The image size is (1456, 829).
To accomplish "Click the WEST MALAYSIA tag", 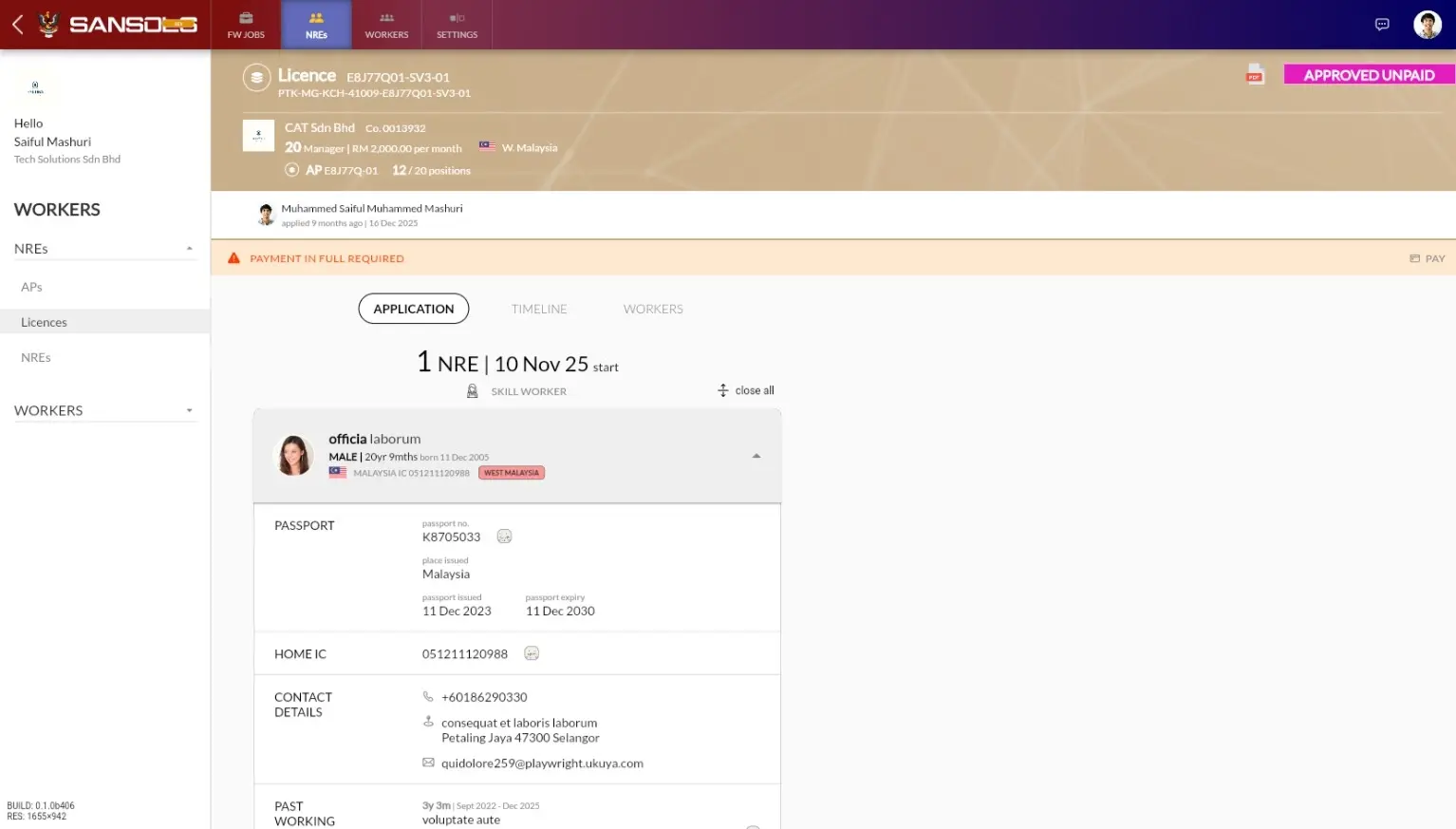I will pyautogui.click(x=512, y=473).
